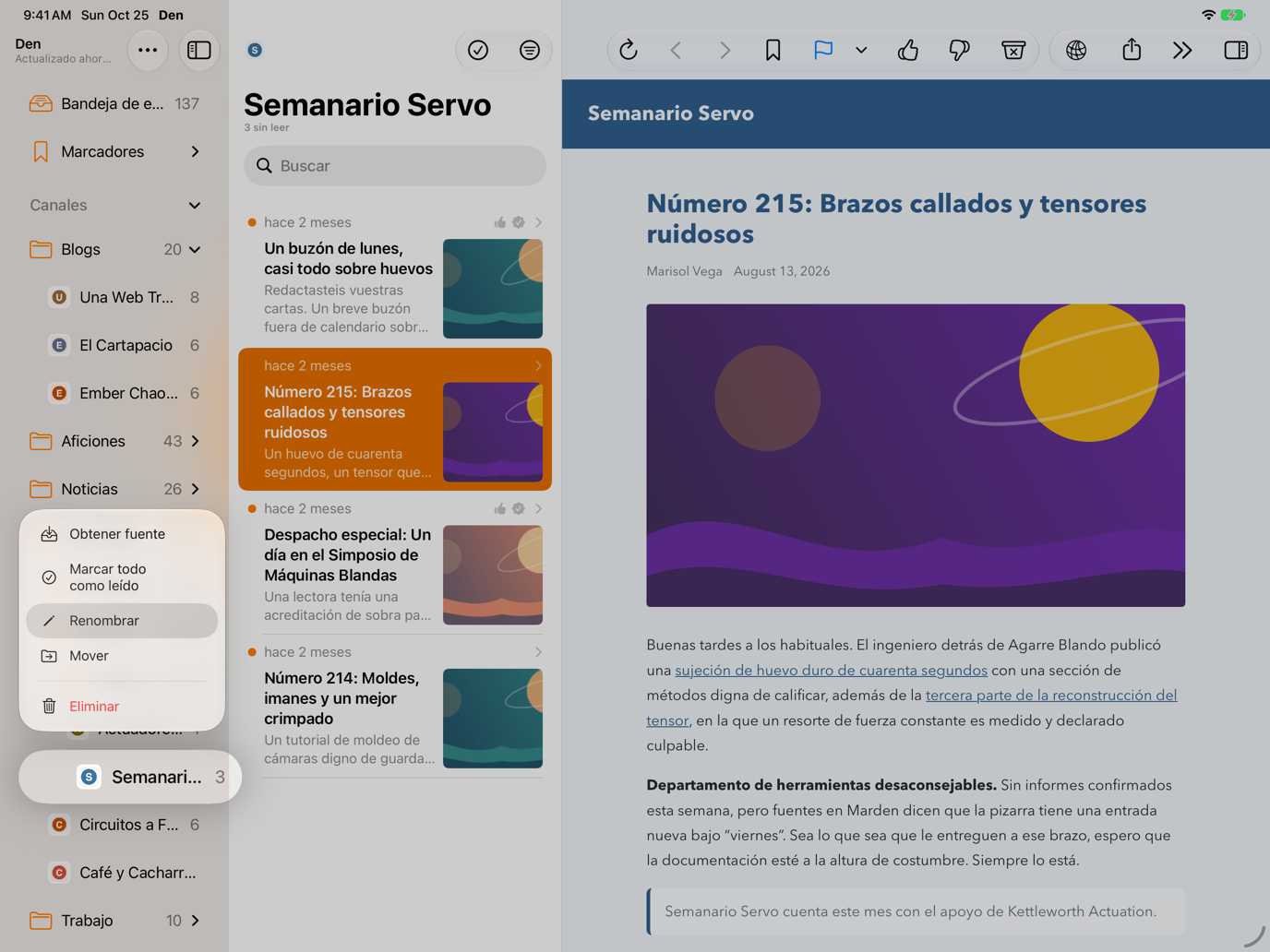Expand the Trabajo folder
This screenshot has height=952, width=1270.
coord(195,921)
